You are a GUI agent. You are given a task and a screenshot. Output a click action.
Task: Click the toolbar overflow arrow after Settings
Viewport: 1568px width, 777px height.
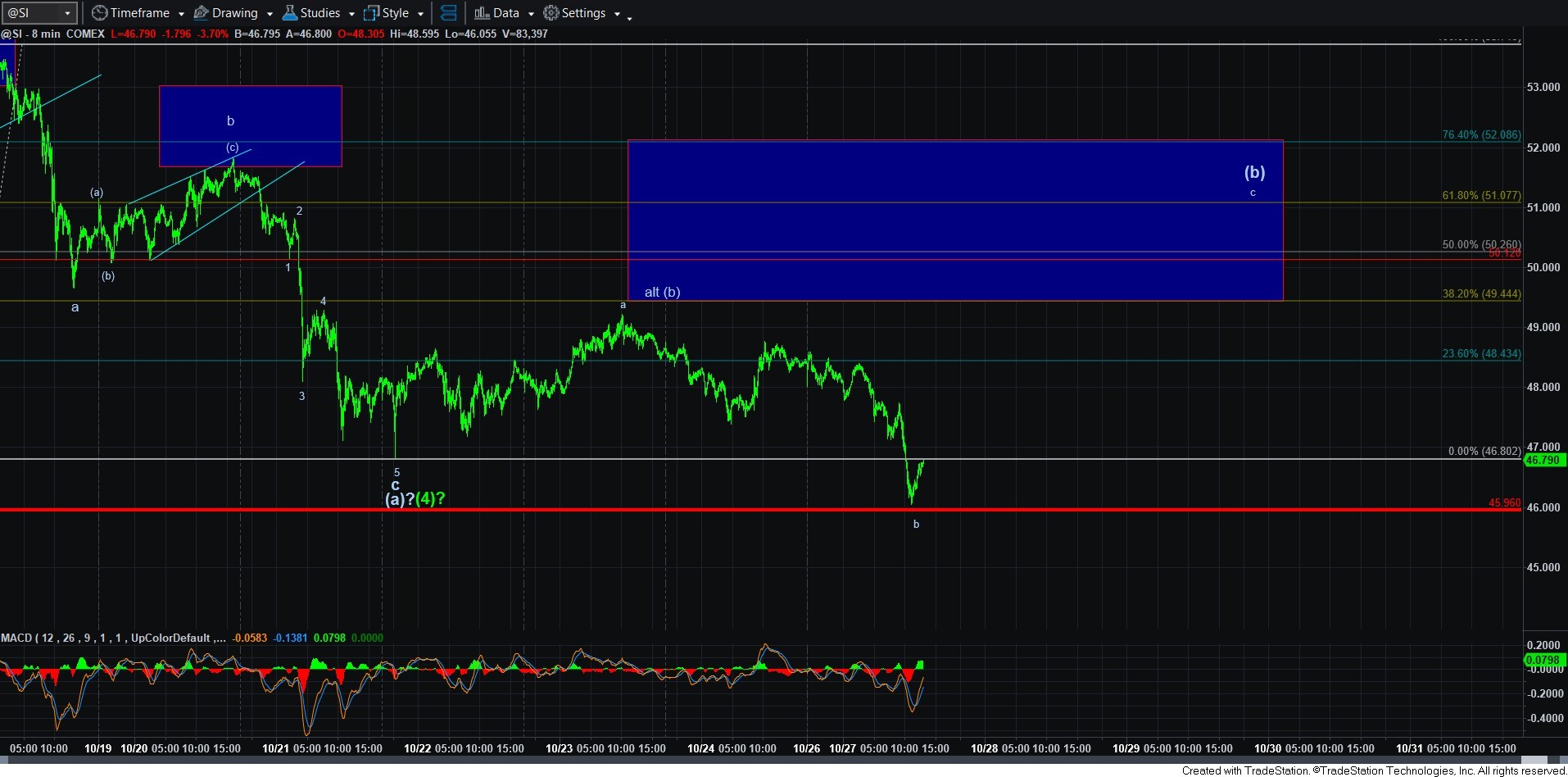(629, 17)
